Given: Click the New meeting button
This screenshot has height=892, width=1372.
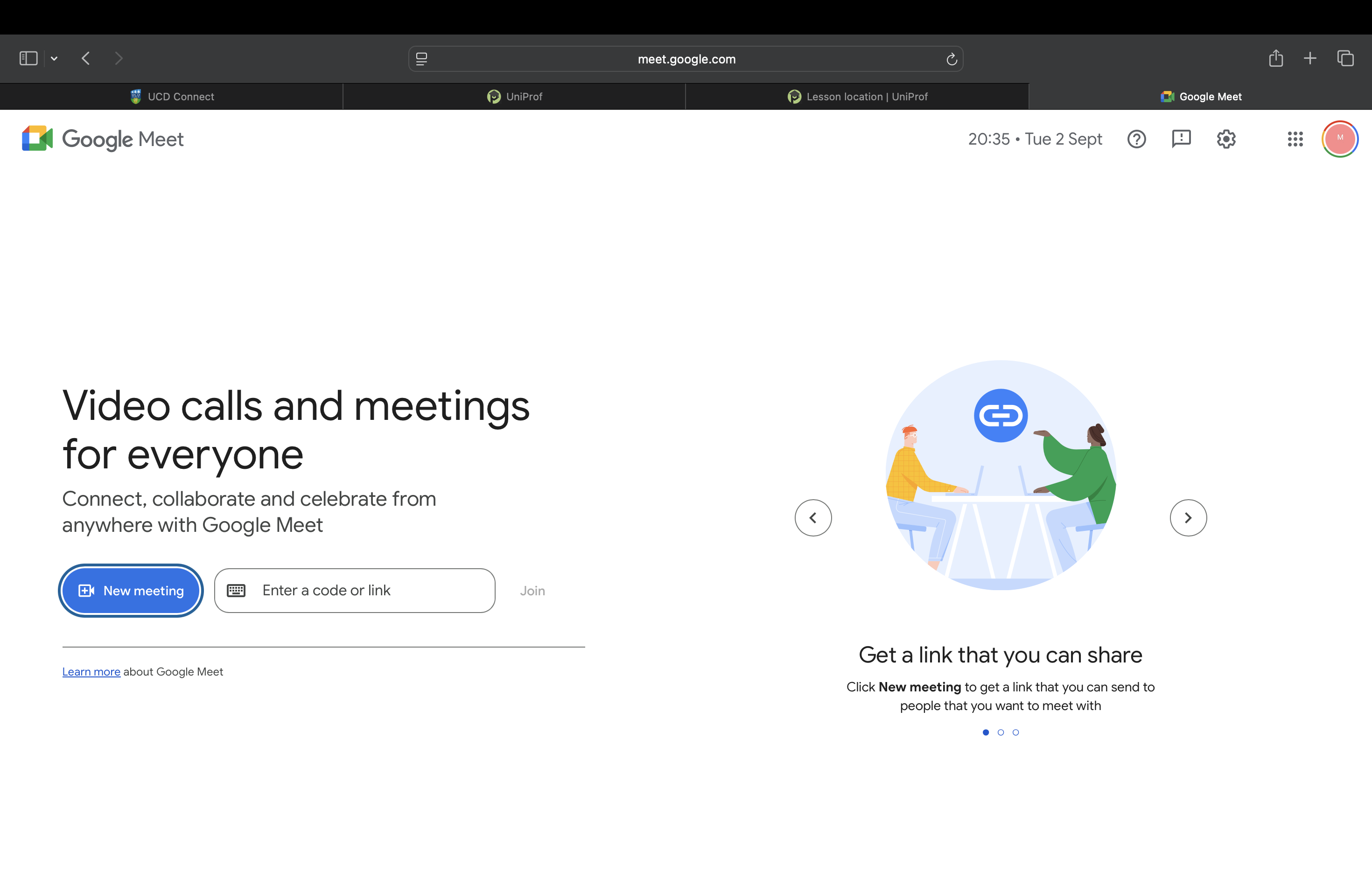Looking at the screenshot, I should pos(131,591).
